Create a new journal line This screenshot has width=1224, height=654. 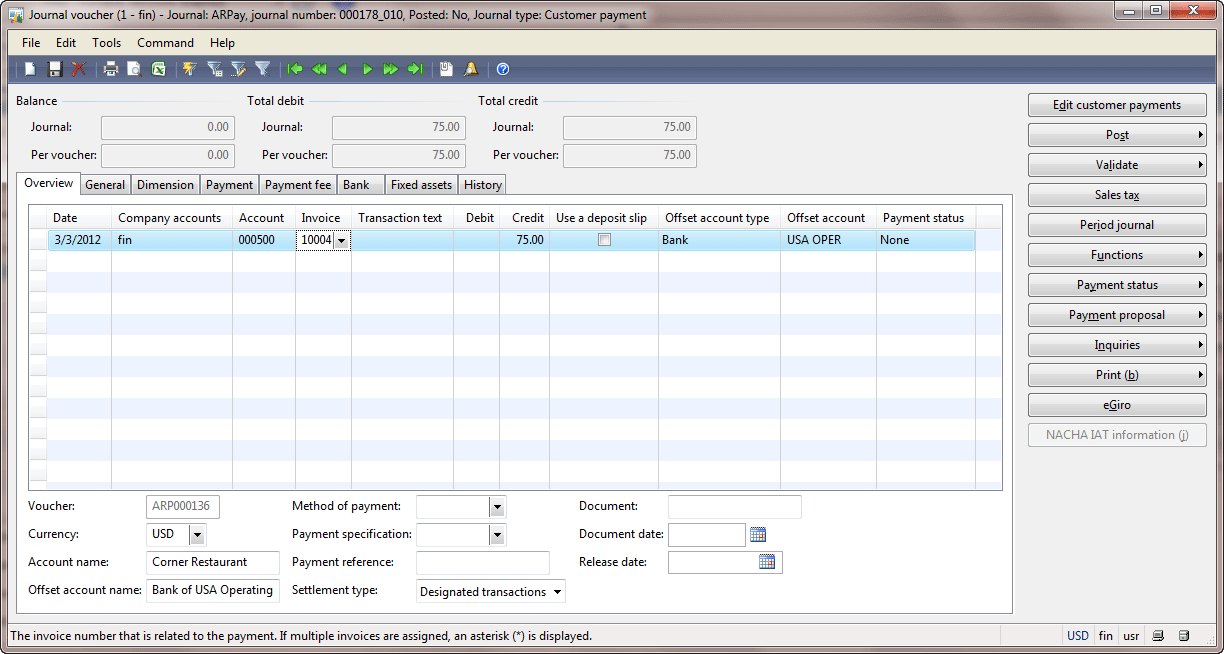29,68
